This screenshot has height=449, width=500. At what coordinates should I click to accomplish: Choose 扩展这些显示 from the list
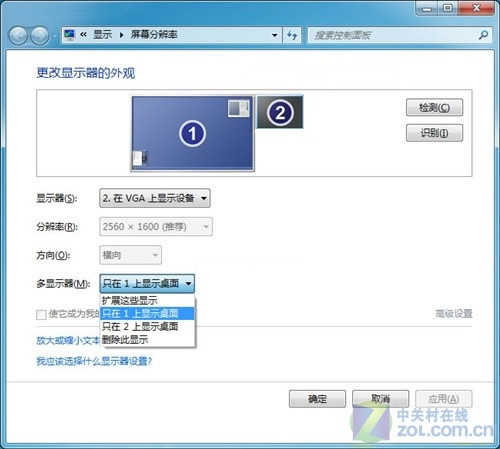[x=147, y=300]
